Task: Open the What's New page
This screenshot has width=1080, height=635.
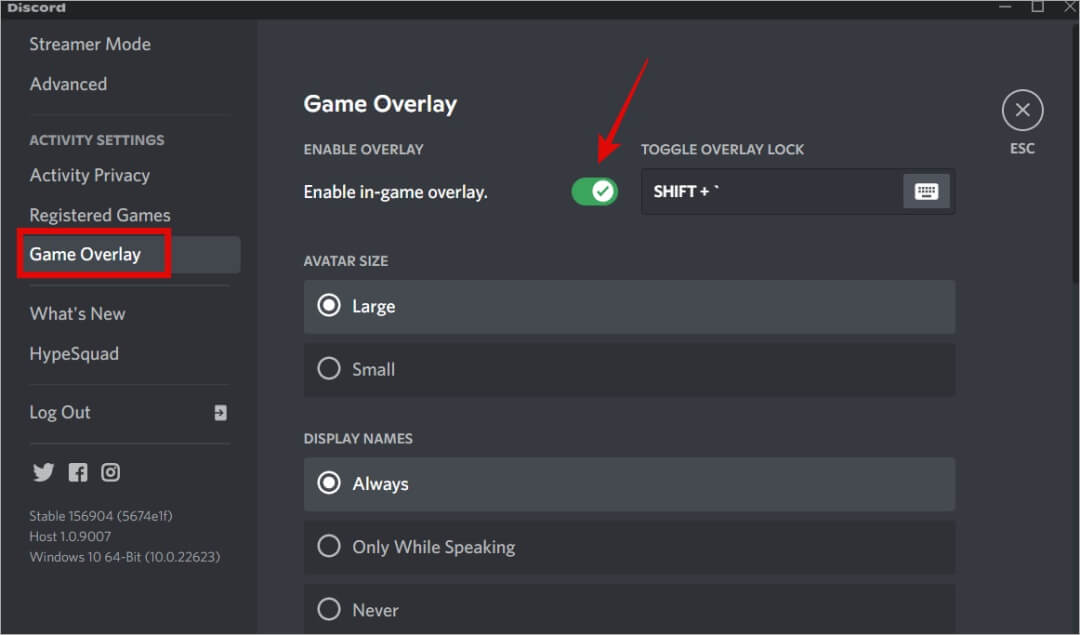Action: tap(77, 314)
